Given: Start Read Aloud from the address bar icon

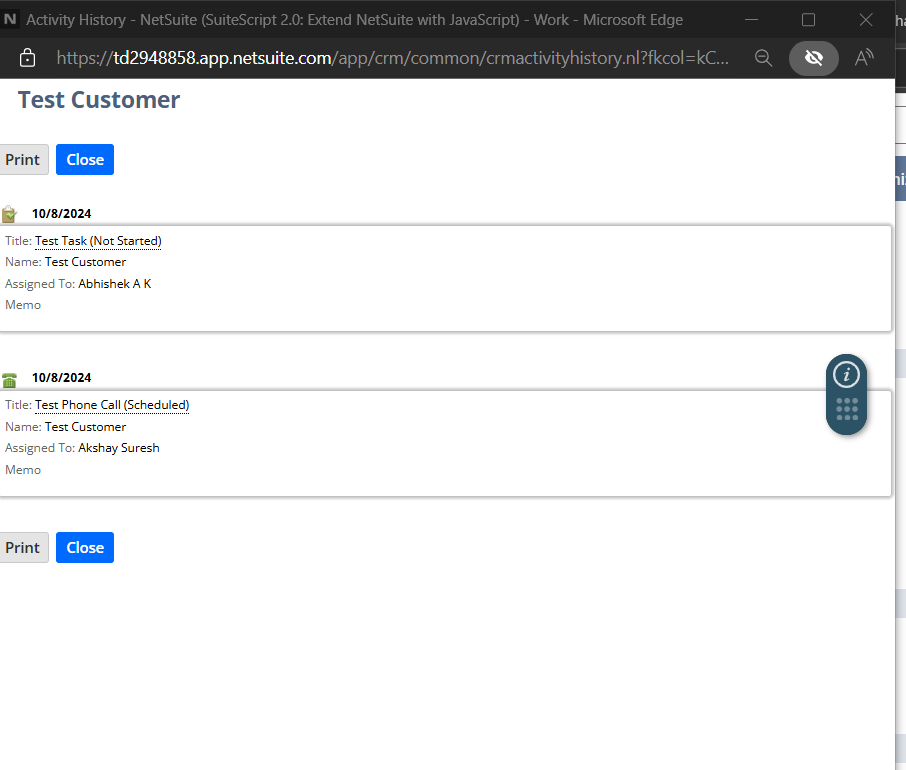Looking at the screenshot, I should pos(865,58).
